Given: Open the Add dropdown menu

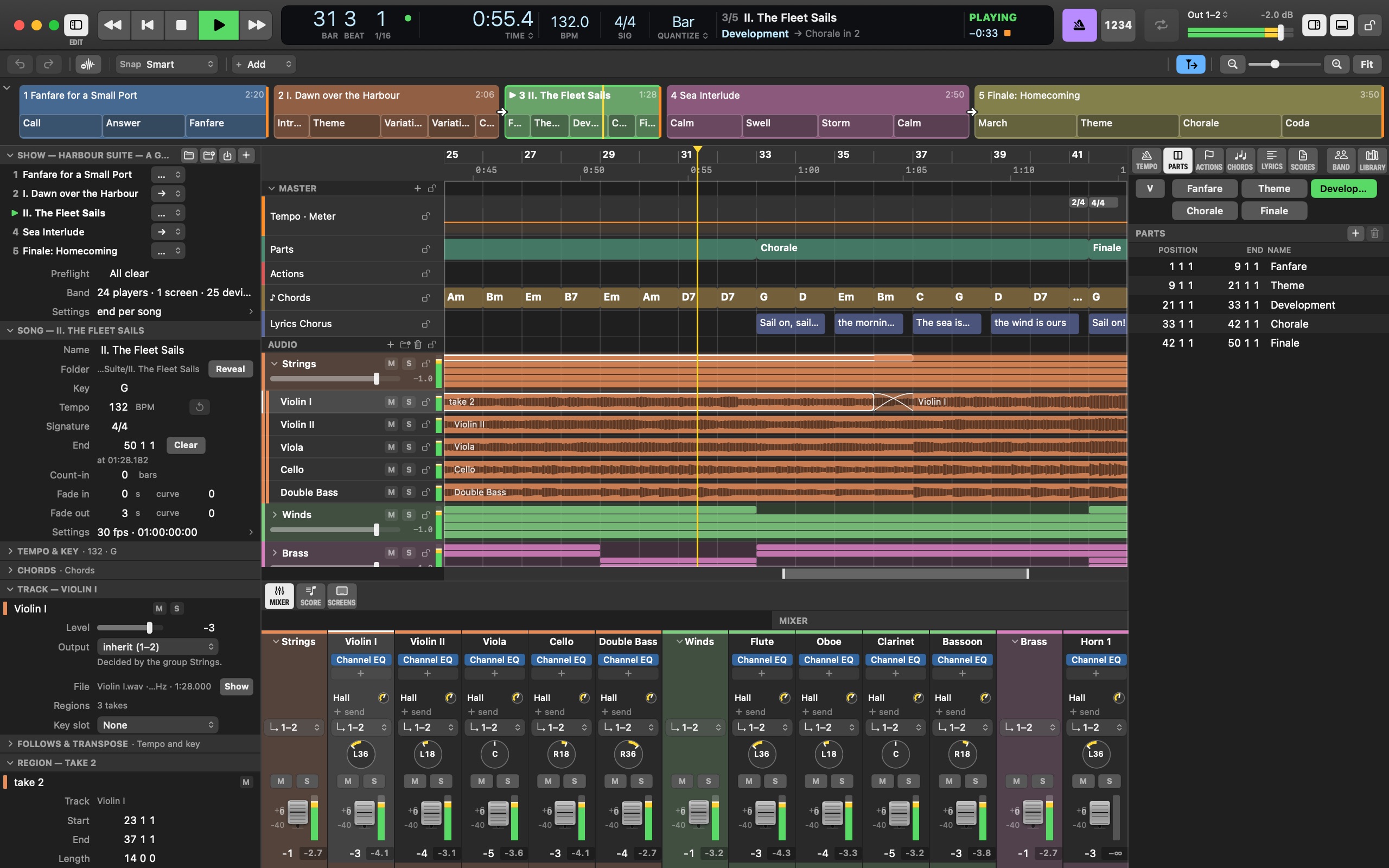Looking at the screenshot, I should coord(264,63).
